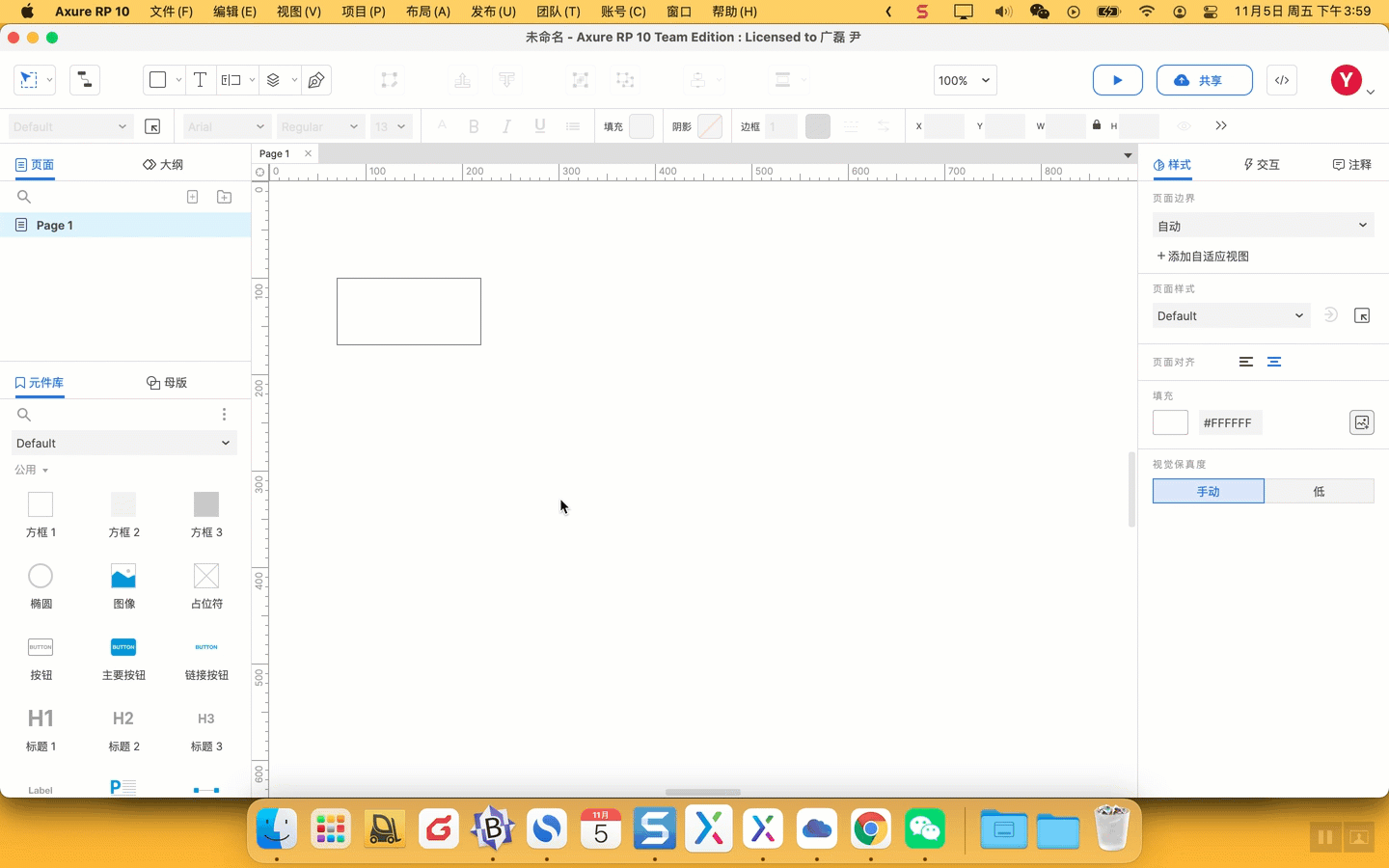Select the 占位符 placeholder widget
Screen dimensions: 1389x868
[x=206, y=585]
